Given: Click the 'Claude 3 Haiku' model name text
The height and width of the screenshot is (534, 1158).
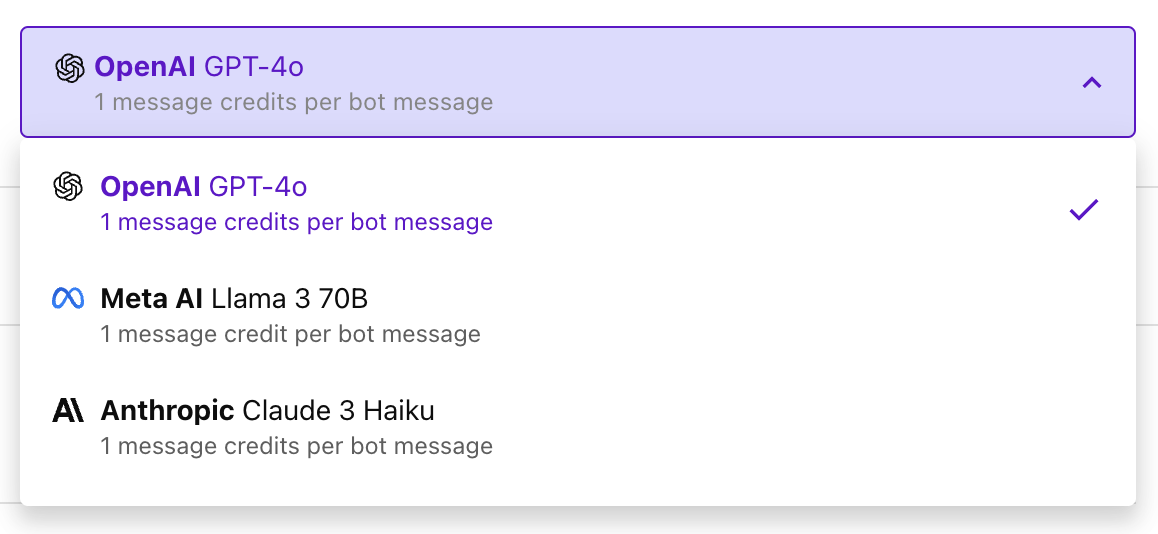Looking at the screenshot, I should [338, 411].
